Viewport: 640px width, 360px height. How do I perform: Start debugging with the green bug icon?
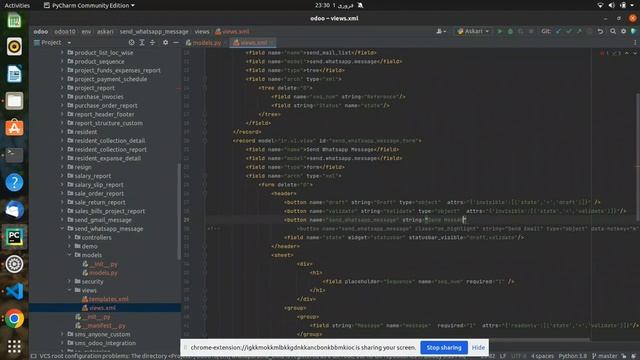[x=510, y=31]
